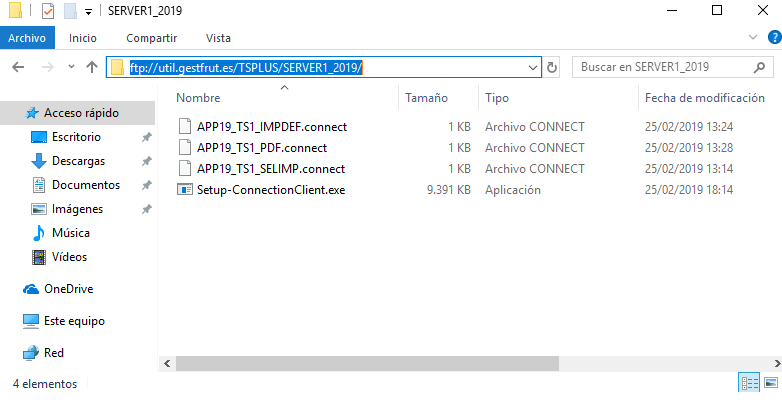Click the Up one level arrow
782x412 pixels.
(x=92, y=67)
